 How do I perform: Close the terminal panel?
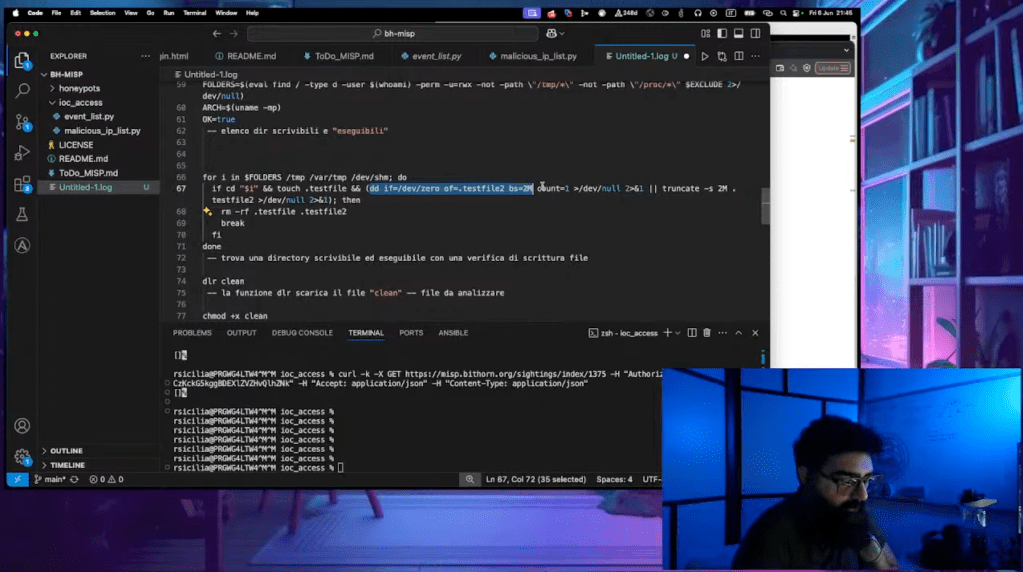[755, 333]
